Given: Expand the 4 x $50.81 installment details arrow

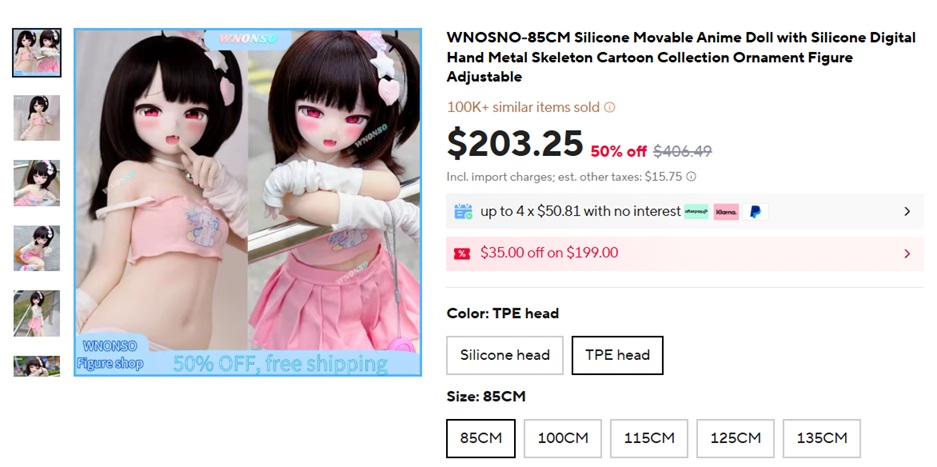Looking at the screenshot, I should coord(907,211).
